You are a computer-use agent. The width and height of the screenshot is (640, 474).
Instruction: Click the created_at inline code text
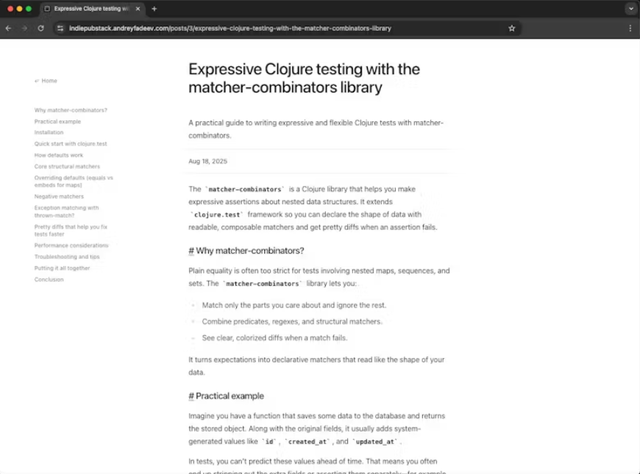307,442
